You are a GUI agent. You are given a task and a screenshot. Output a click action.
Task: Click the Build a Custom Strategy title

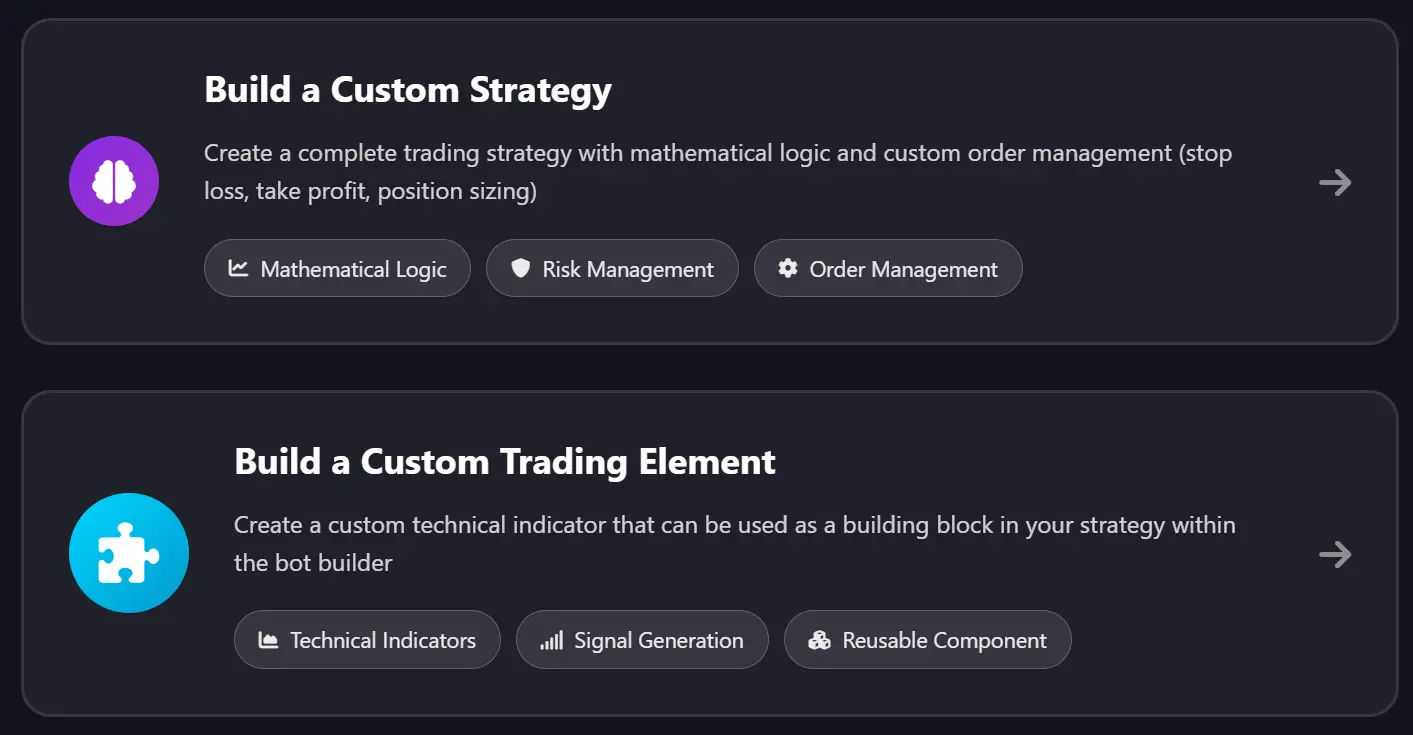(407, 89)
